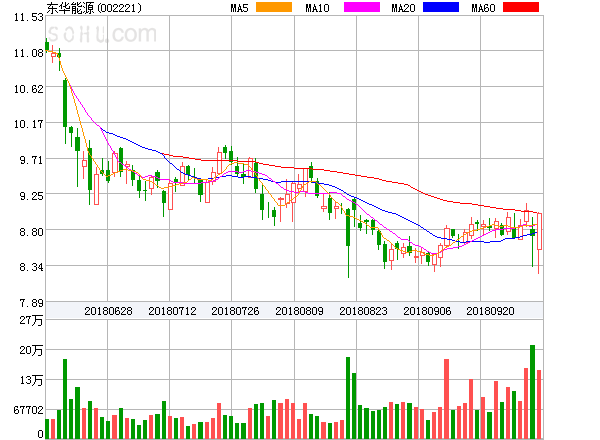This screenshot has height=440, width=600.
Task: Select the MA5 legend label
Action: (240, 8)
